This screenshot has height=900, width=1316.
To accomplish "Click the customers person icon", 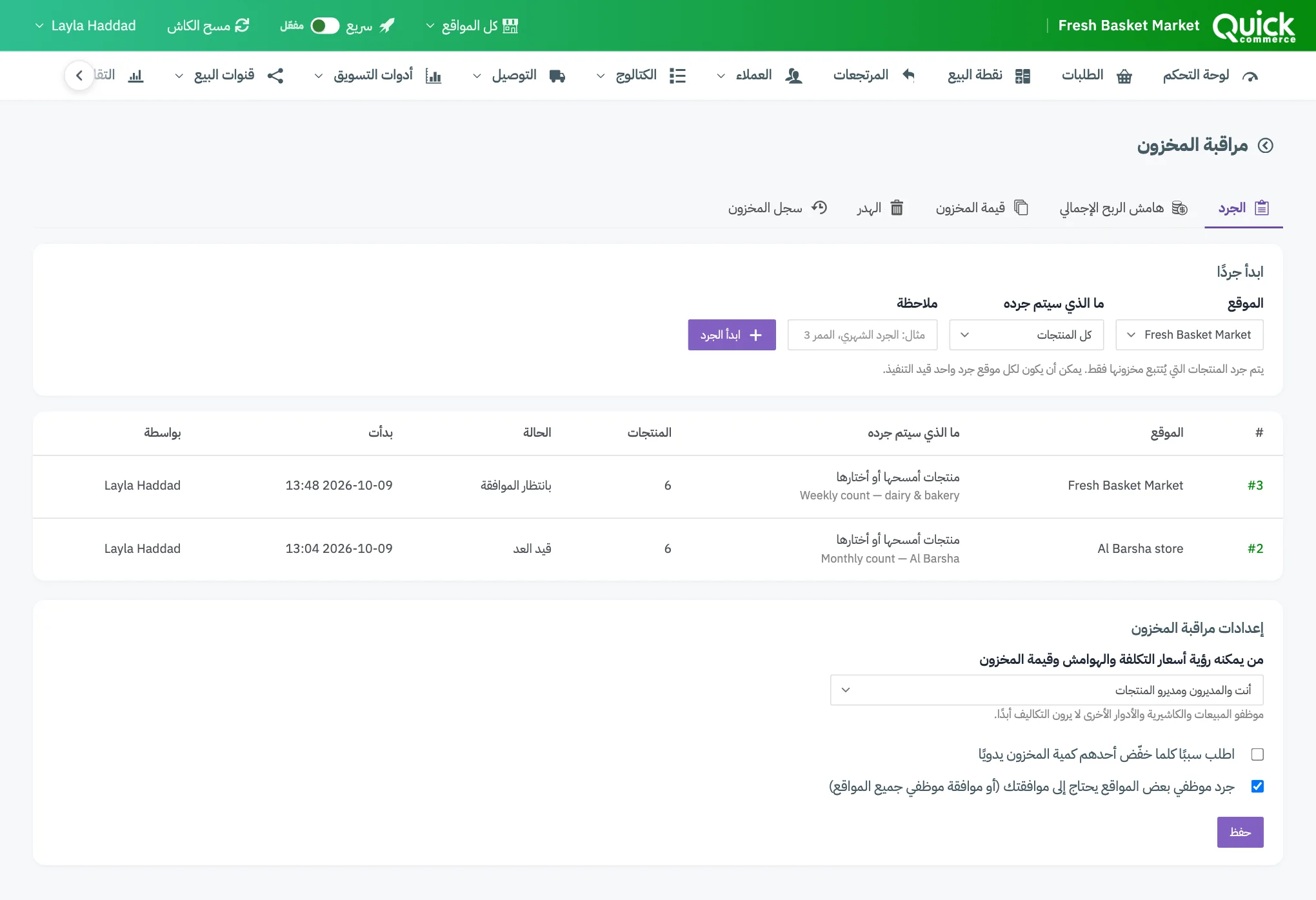I will pos(793,76).
